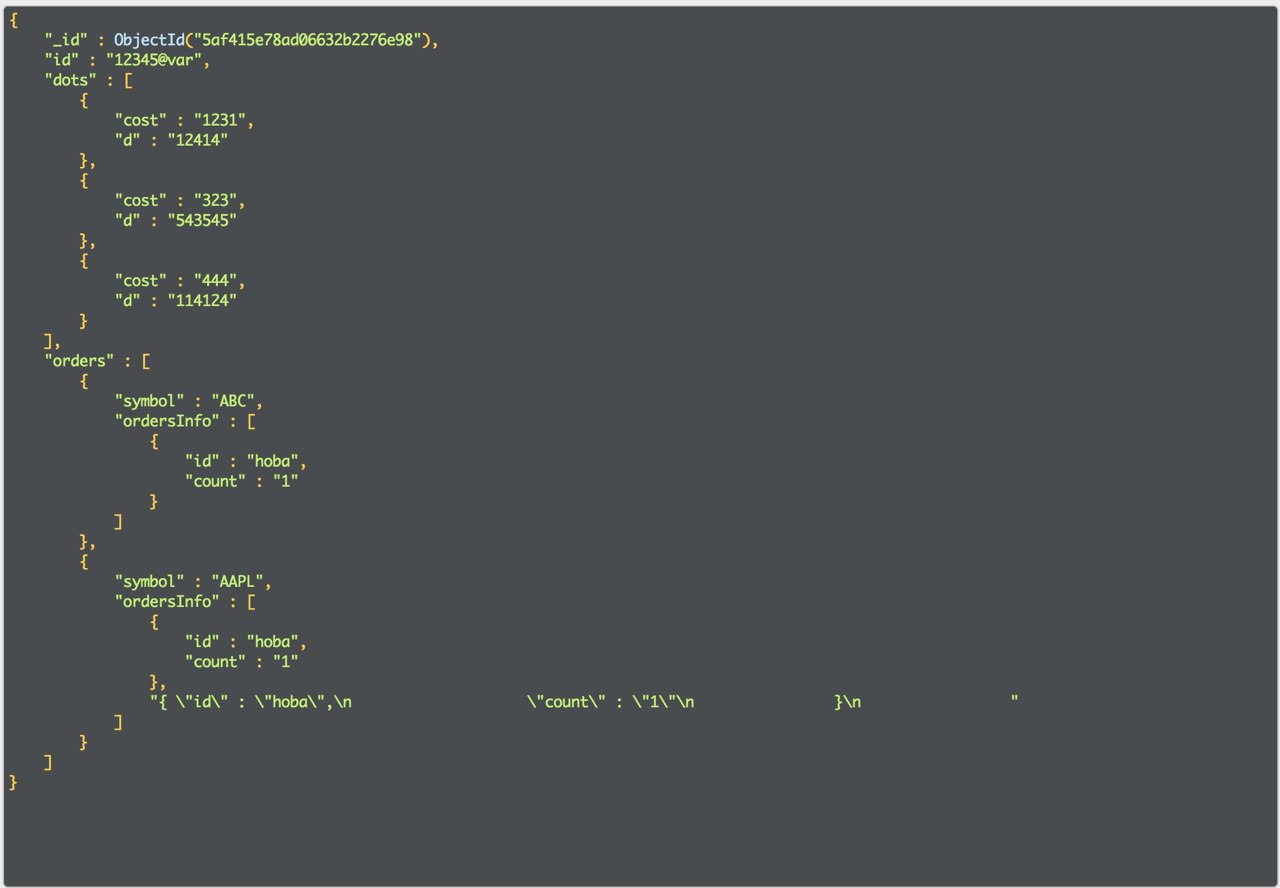This screenshot has height=888, width=1280.
Task: Click the opening bracket after "orders"
Action: (146, 360)
